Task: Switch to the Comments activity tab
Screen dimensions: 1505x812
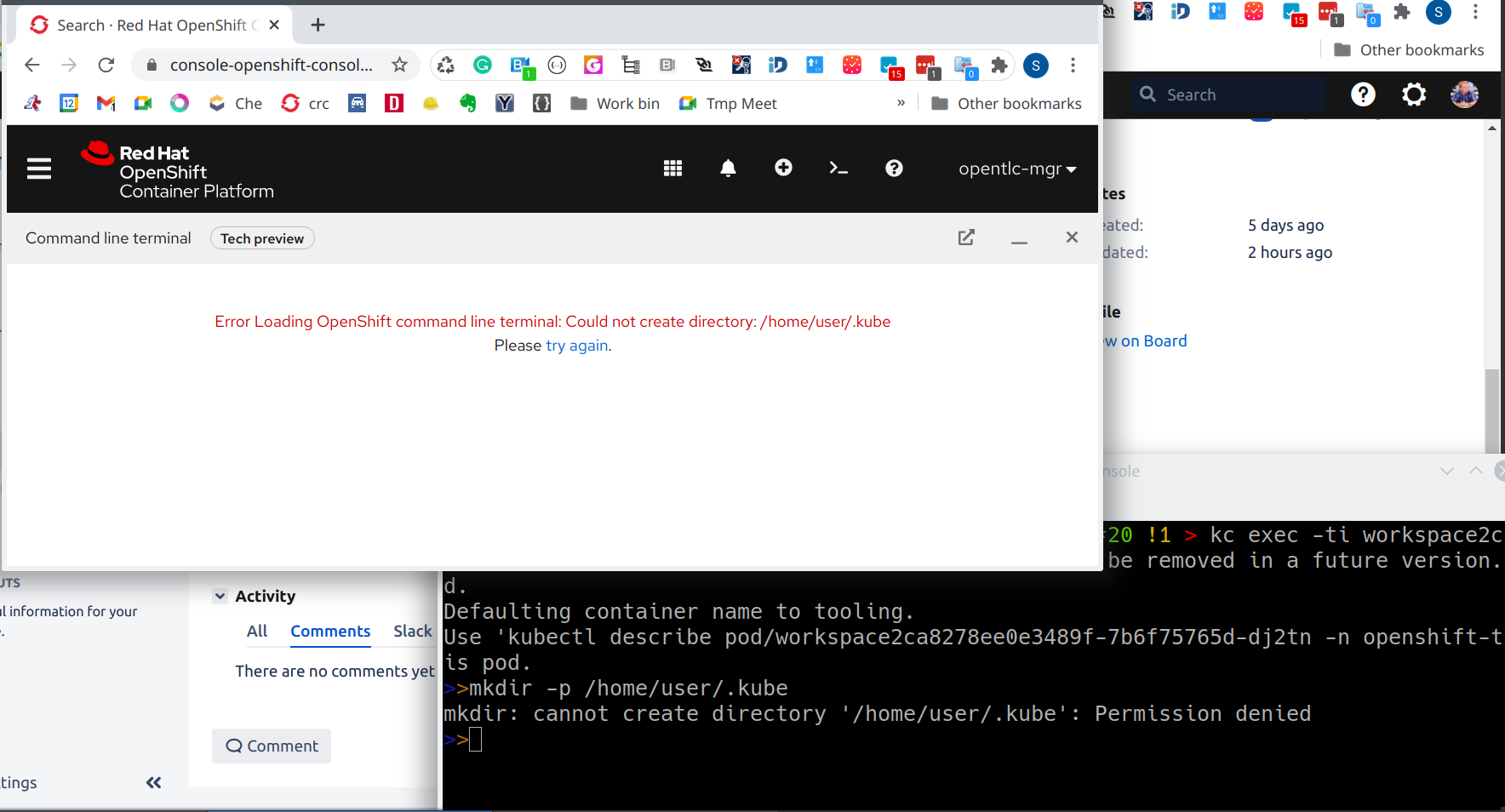Action: [330, 632]
